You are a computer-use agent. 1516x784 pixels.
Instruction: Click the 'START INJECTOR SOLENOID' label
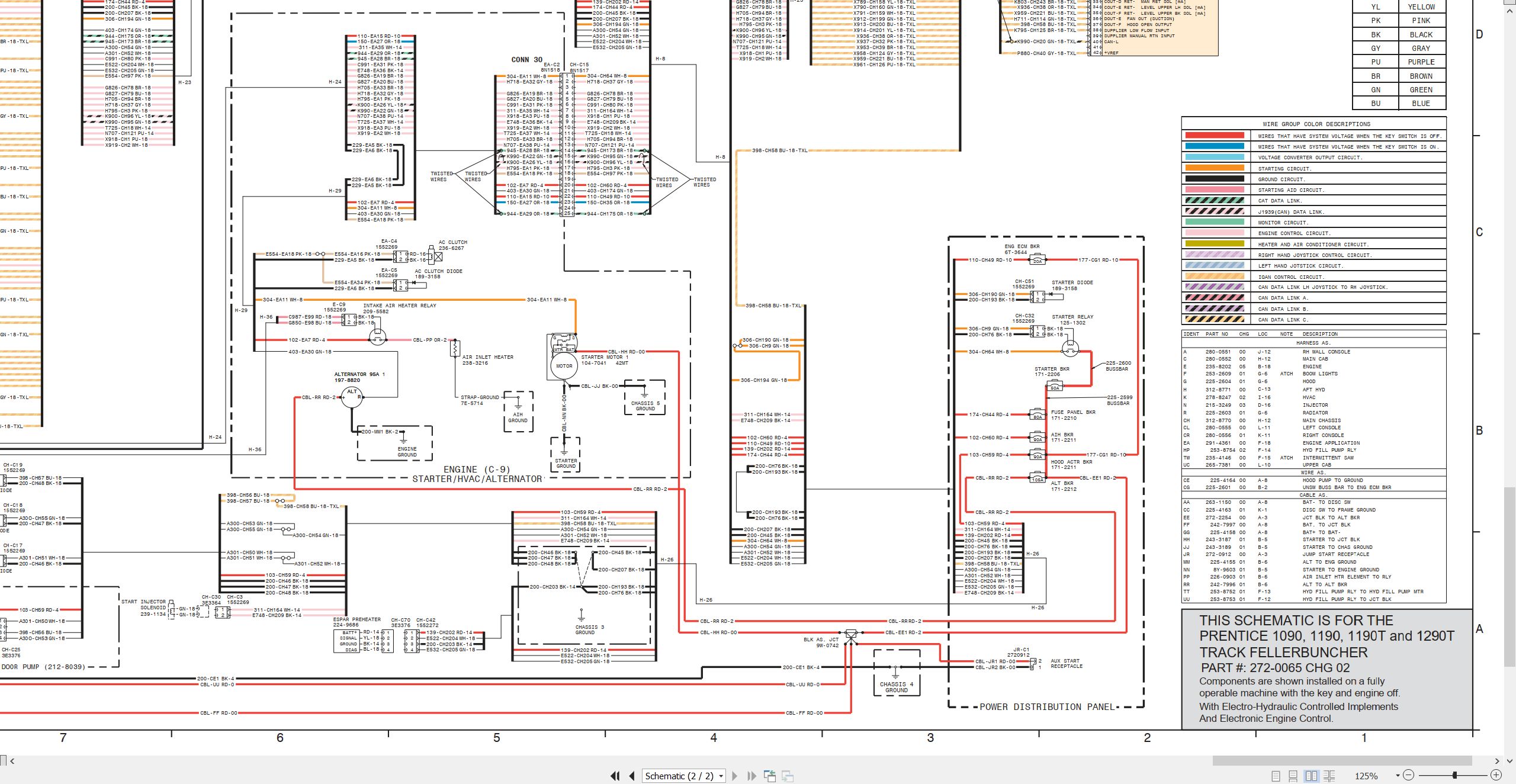pos(144,605)
